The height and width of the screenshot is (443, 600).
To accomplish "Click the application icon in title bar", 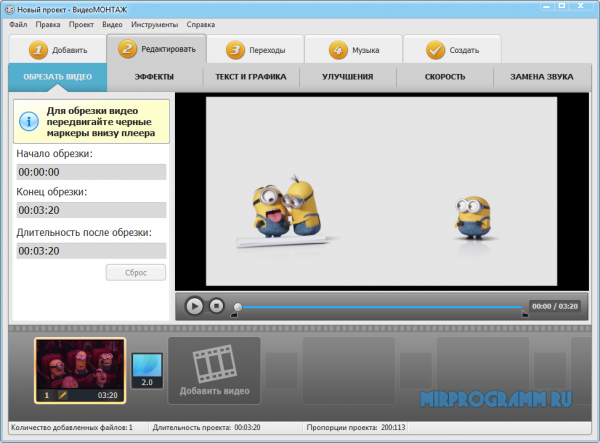I will tap(10, 10).
